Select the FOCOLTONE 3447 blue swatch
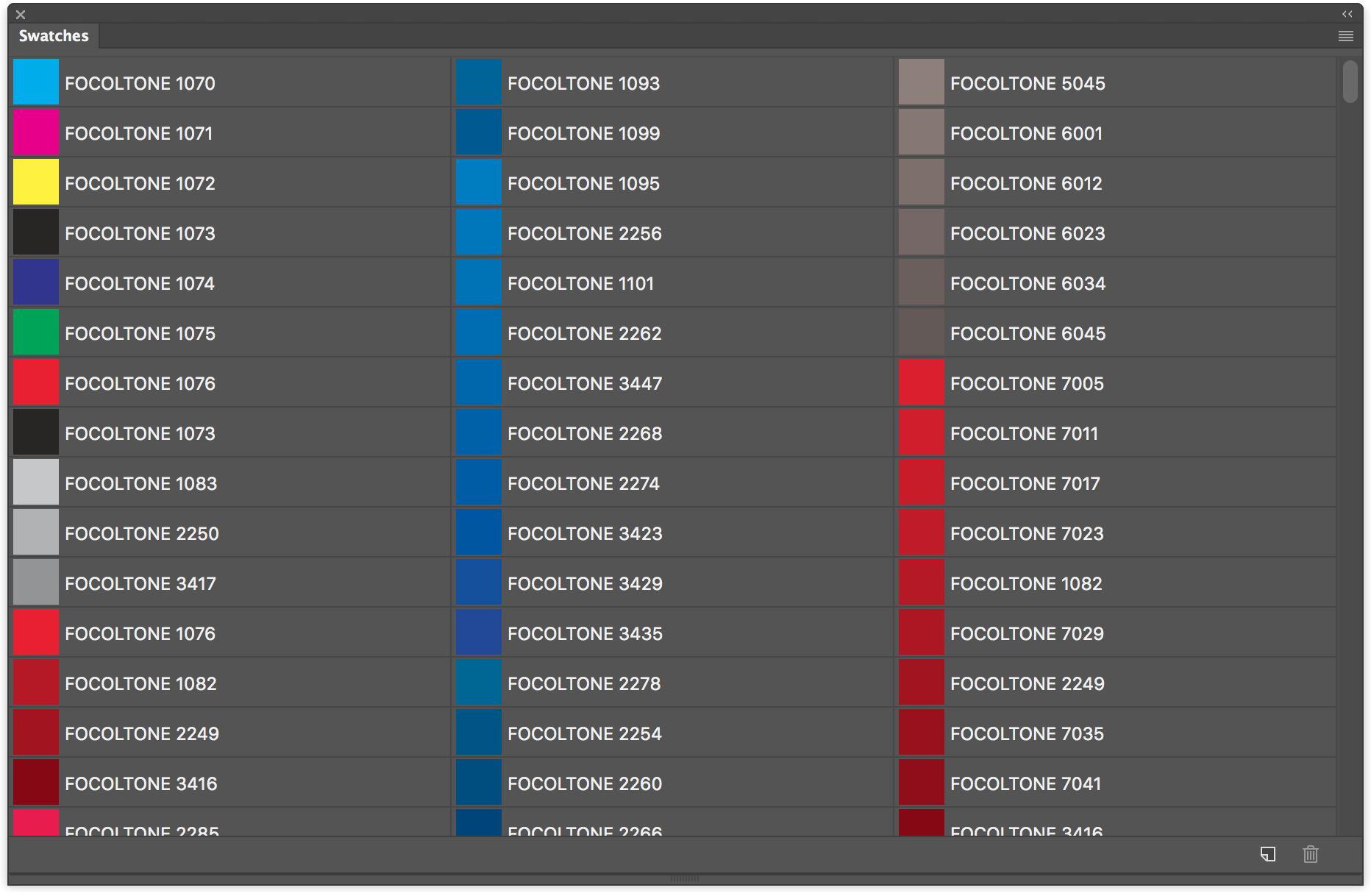Image resolution: width=1371 pixels, height=896 pixels. coord(478,383)
